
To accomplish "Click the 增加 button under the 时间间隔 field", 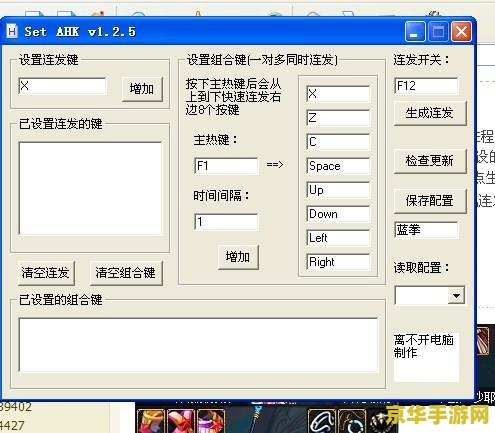I will coord(238,257).
